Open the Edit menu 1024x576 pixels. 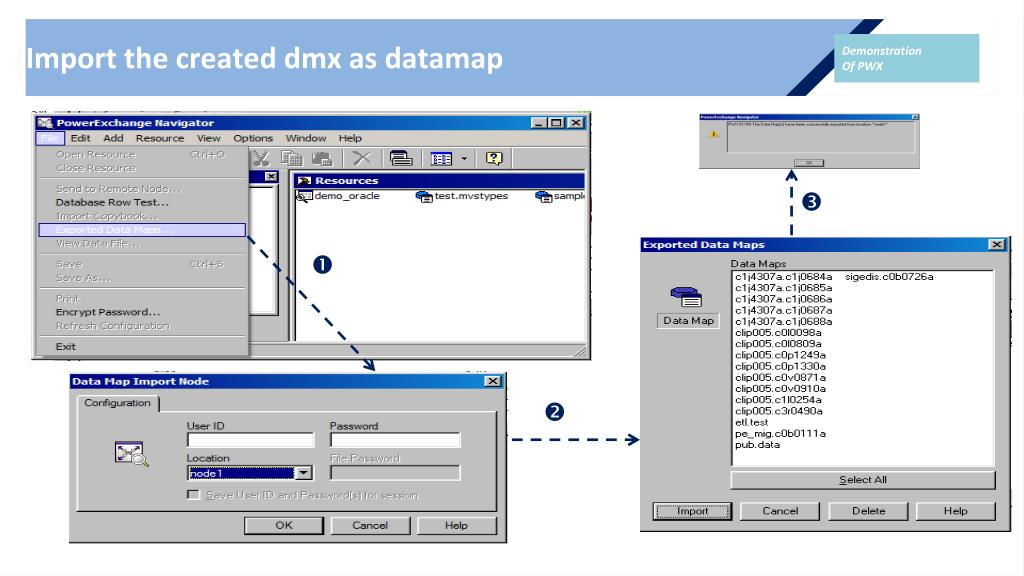[80, 138]
